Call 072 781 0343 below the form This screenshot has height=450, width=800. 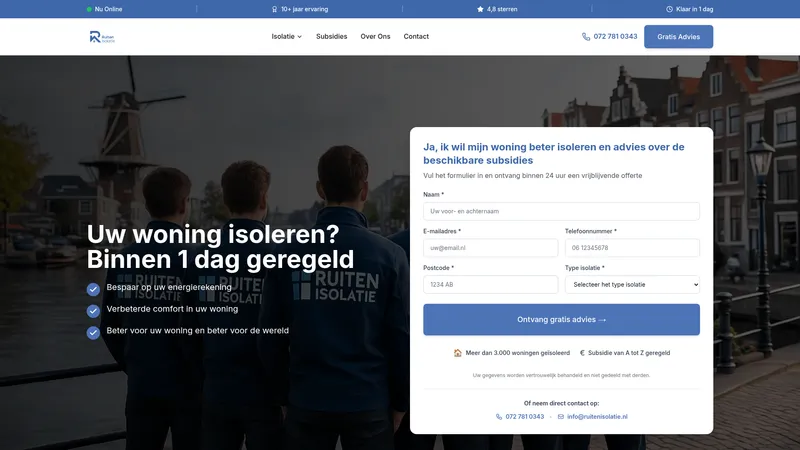[524, 417]
